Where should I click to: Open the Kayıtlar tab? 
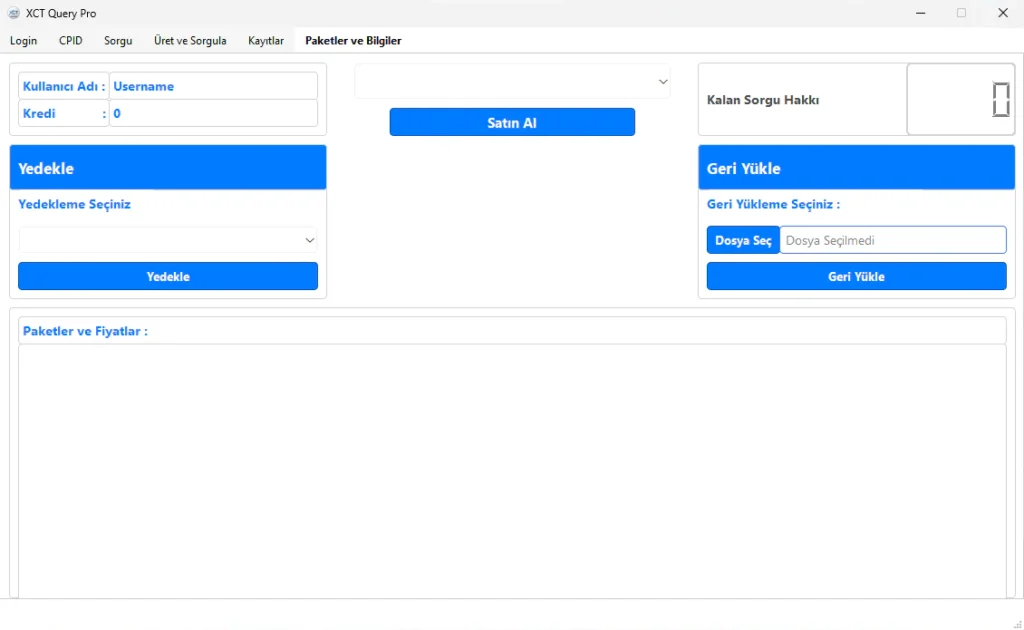click(266, 41)
